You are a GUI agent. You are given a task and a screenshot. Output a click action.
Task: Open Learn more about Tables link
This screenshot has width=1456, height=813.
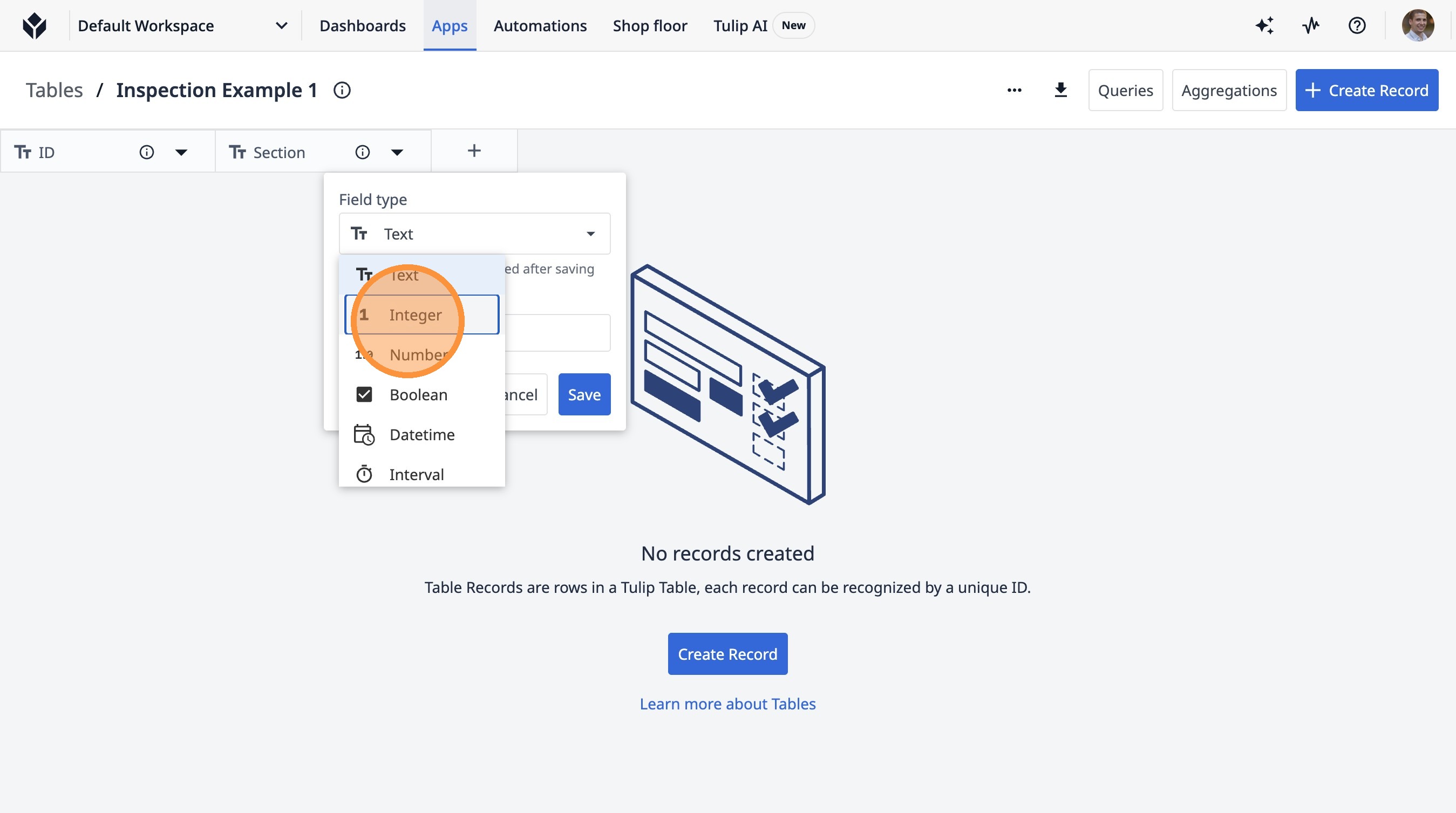(727, 704)
